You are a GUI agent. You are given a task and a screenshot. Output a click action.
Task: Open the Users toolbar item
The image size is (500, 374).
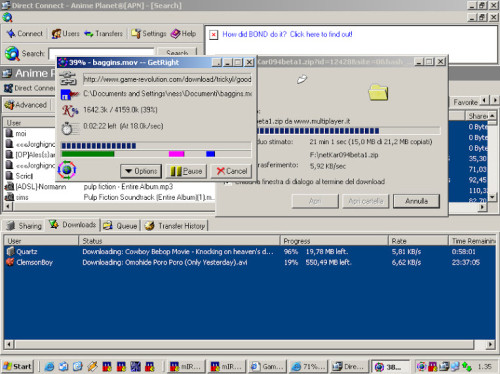coord(65,34)
